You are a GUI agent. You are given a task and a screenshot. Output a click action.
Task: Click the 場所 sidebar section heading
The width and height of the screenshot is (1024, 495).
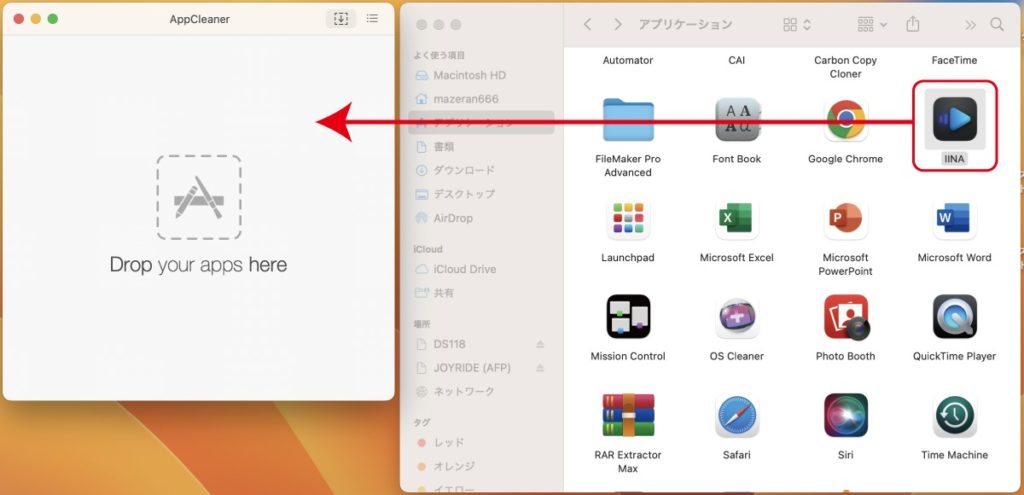(421, 324)
